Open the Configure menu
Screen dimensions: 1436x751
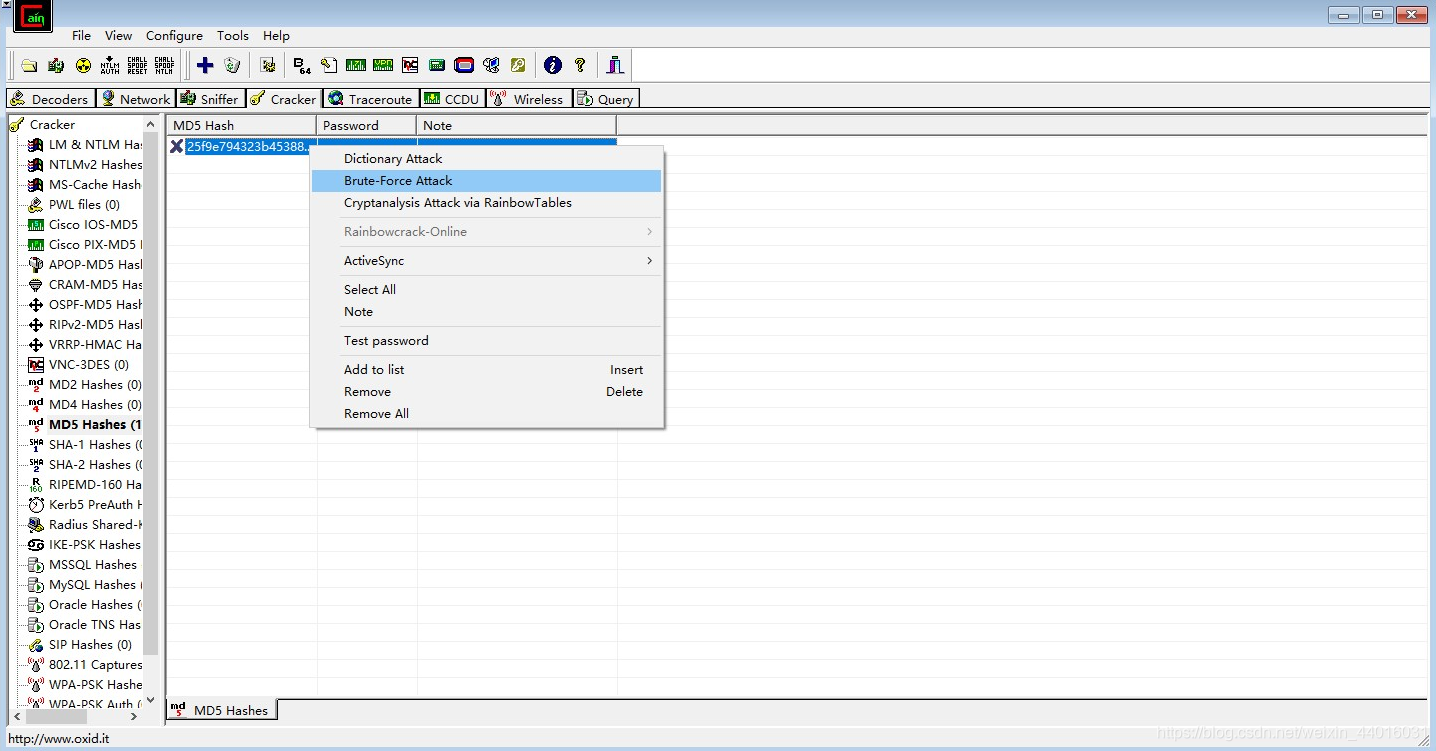174,36
